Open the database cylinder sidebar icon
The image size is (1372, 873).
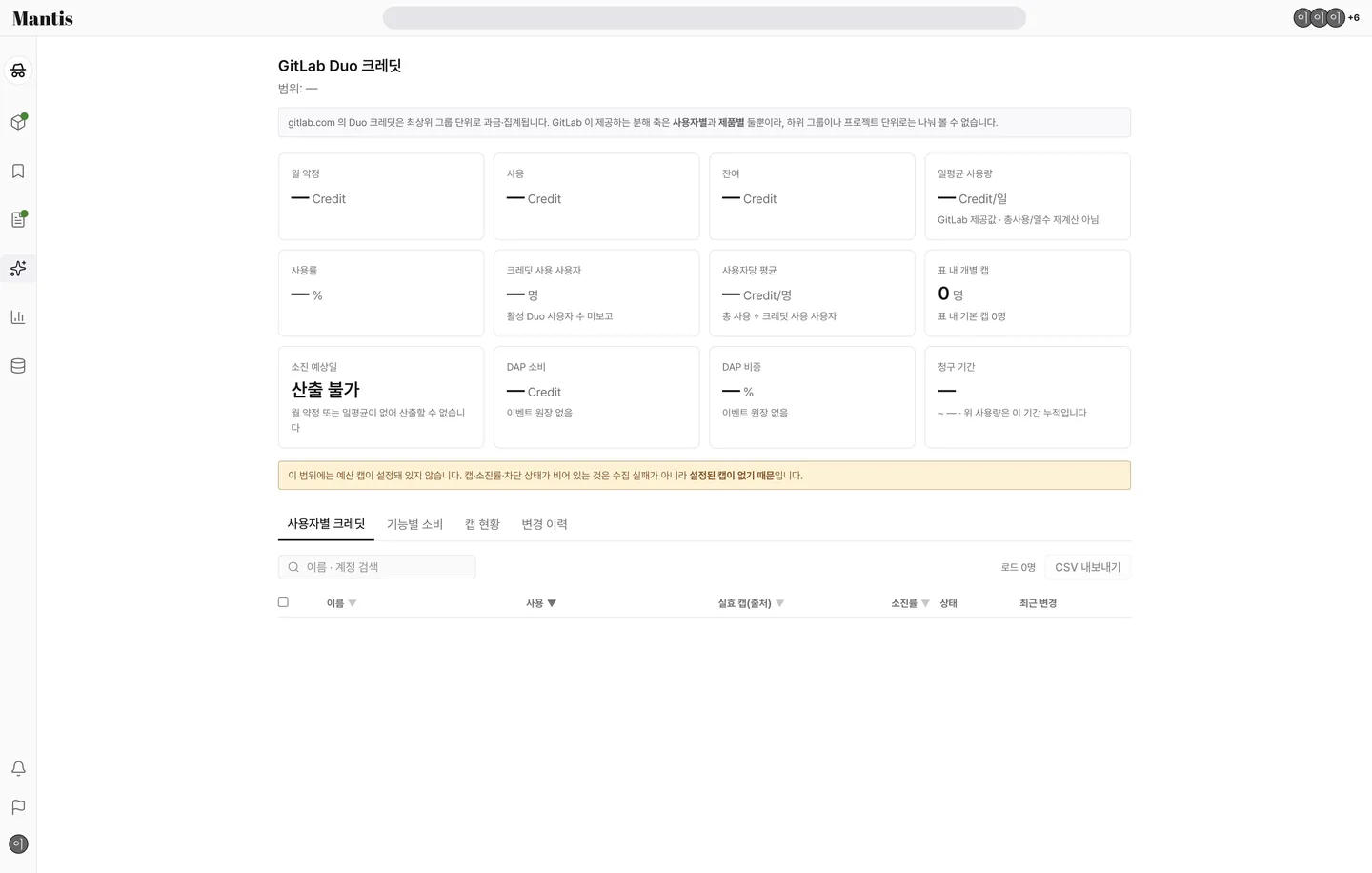click(x=18, y=366)
